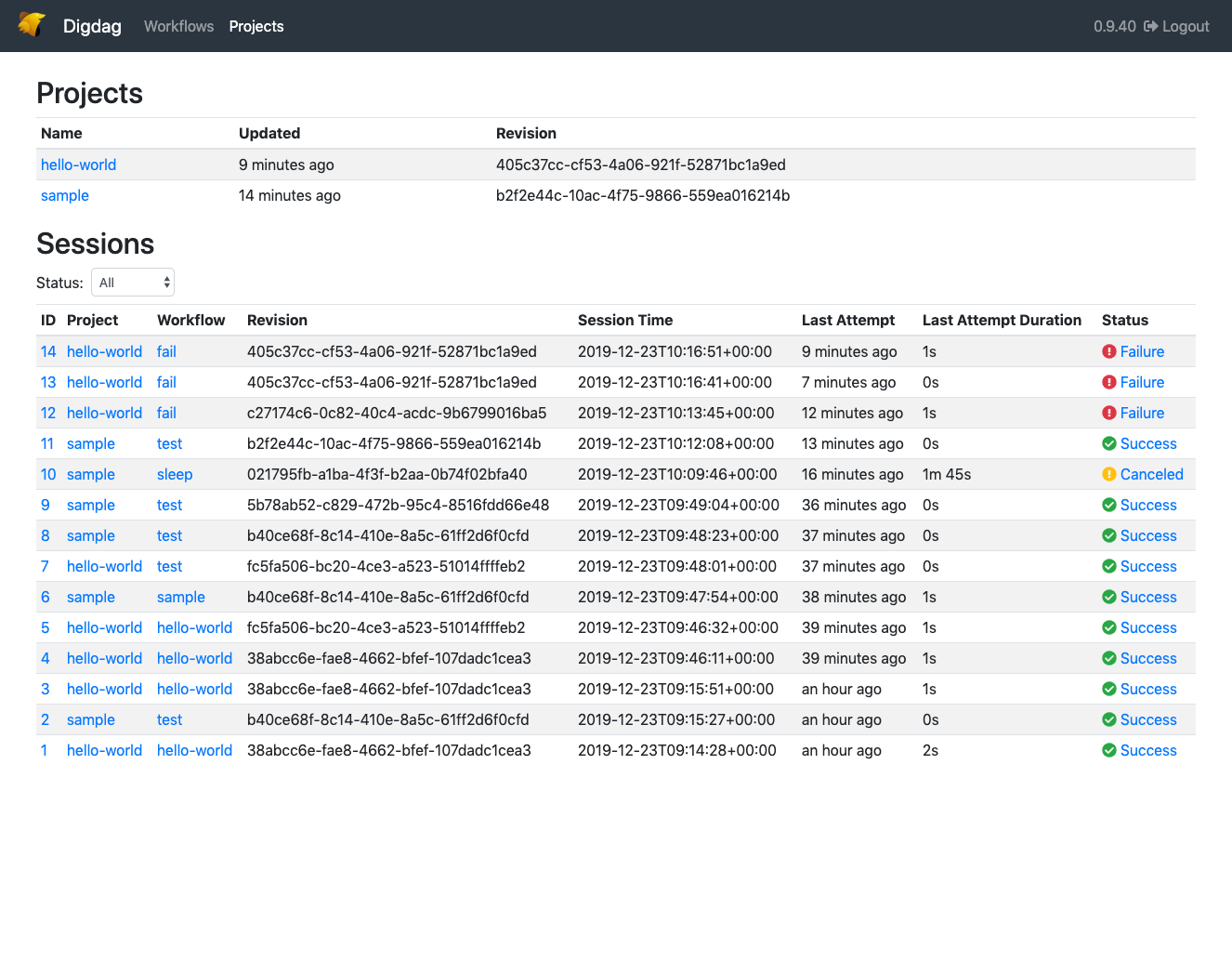Click the fail workflow on session 13
1232x962 pixels.
(165, 382)
